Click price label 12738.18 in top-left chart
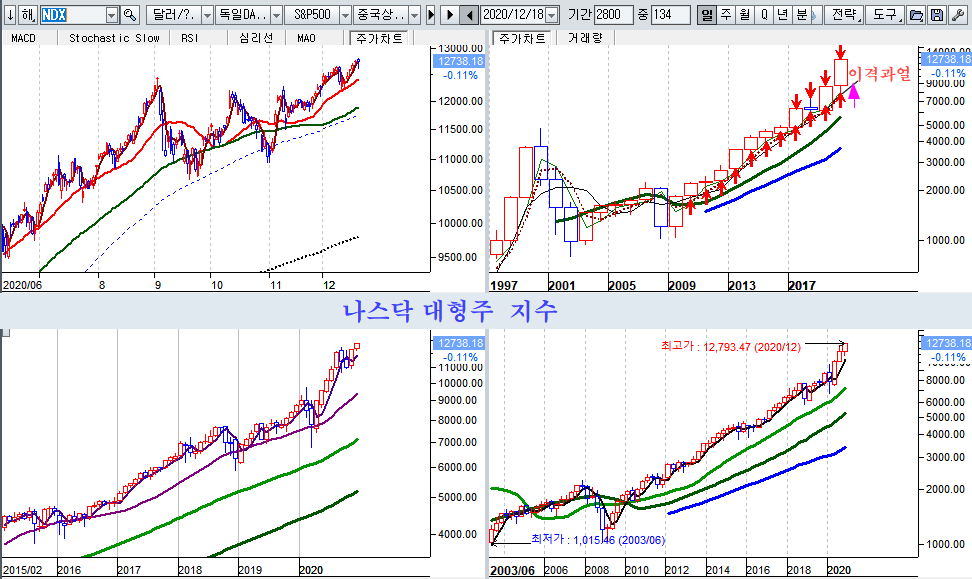972x579 pixels. [x=460, y=61]
